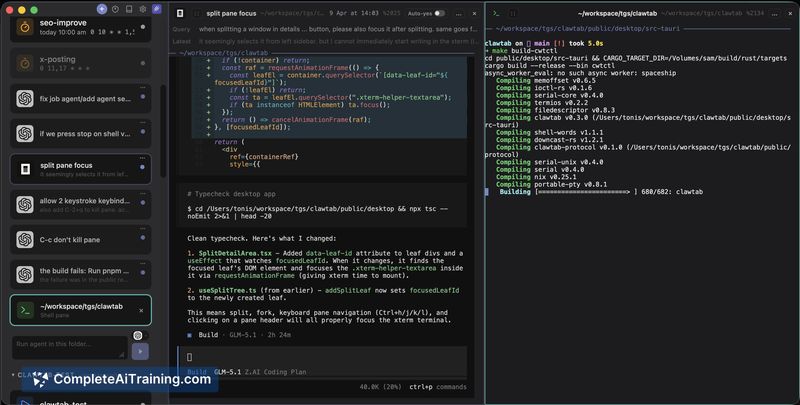Open 'allow 2 keystroke keybind...' session

(81, 204)
